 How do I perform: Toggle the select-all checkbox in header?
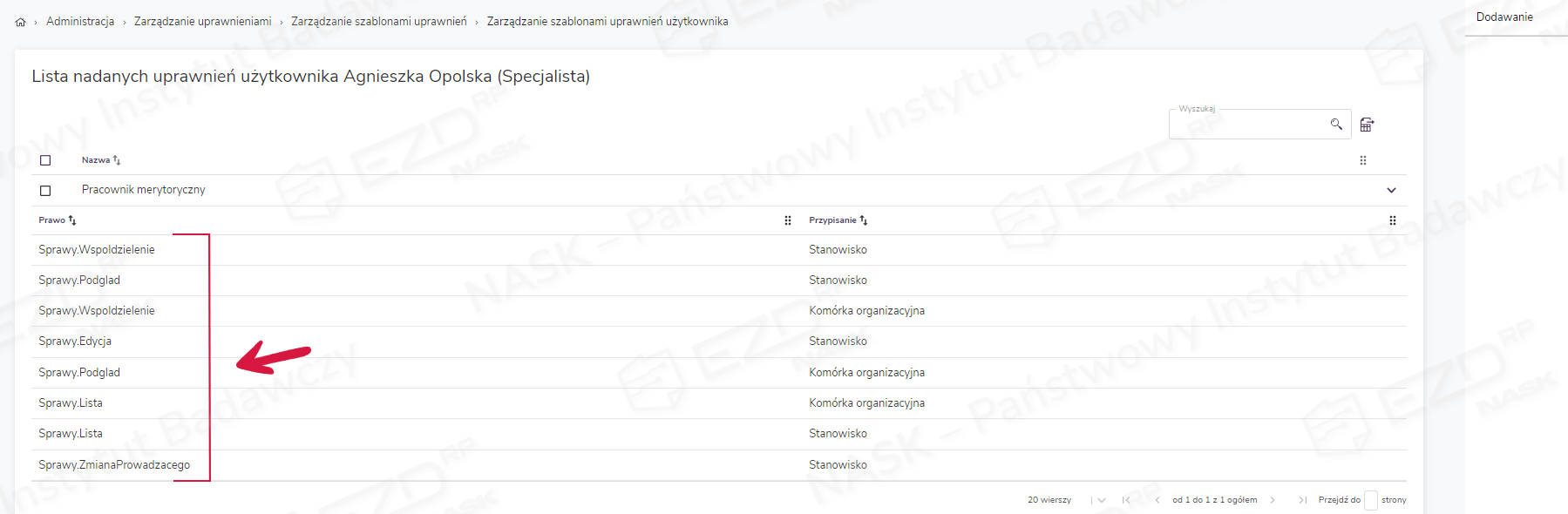(x=45, y=160)
